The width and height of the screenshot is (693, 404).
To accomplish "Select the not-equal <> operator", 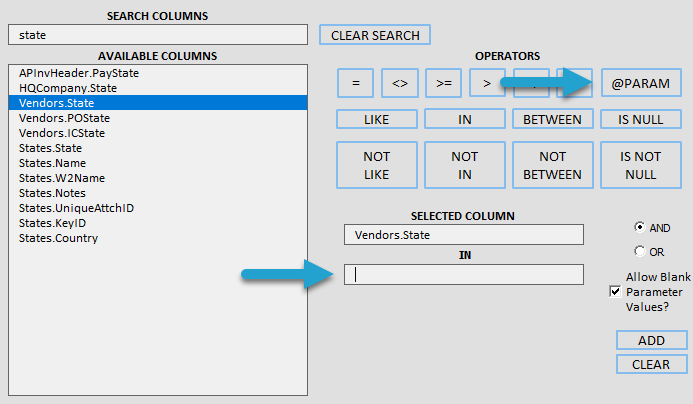I will point(400,83).
